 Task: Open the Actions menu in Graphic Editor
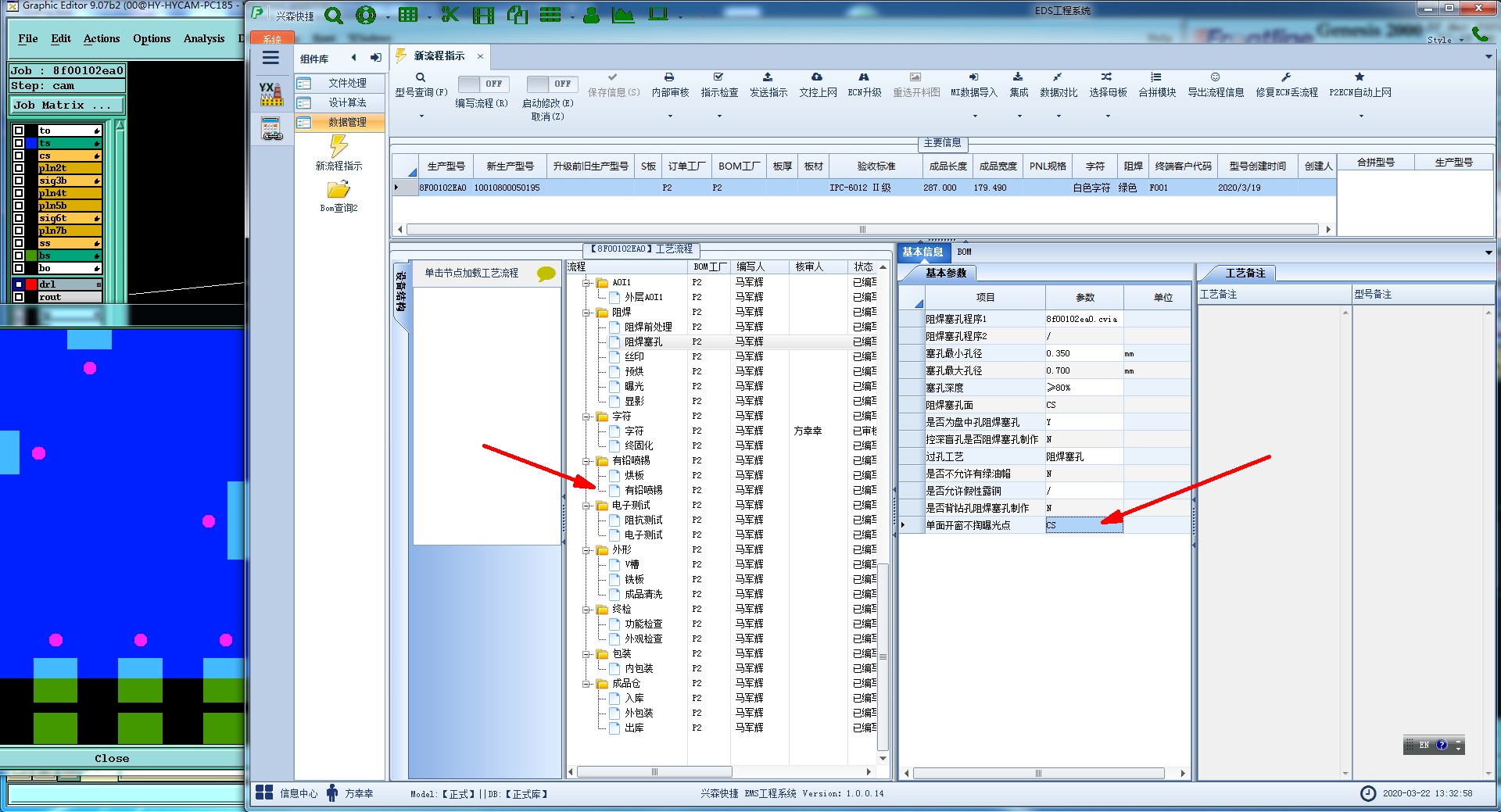102,38
